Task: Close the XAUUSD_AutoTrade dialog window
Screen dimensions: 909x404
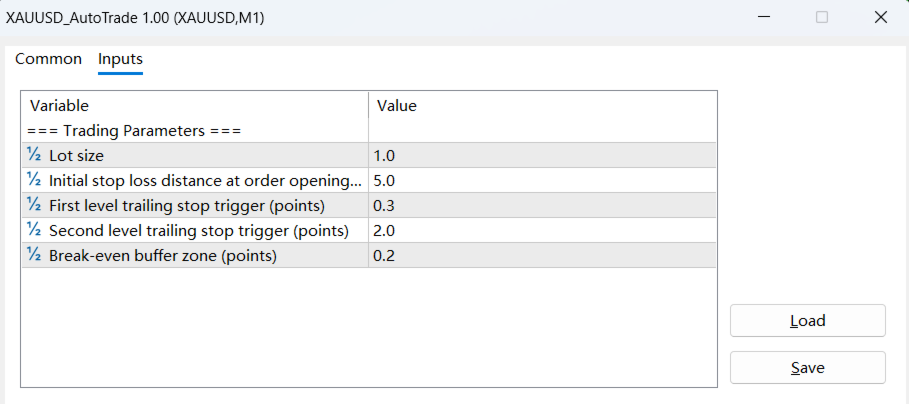Action: pos(880,17)
